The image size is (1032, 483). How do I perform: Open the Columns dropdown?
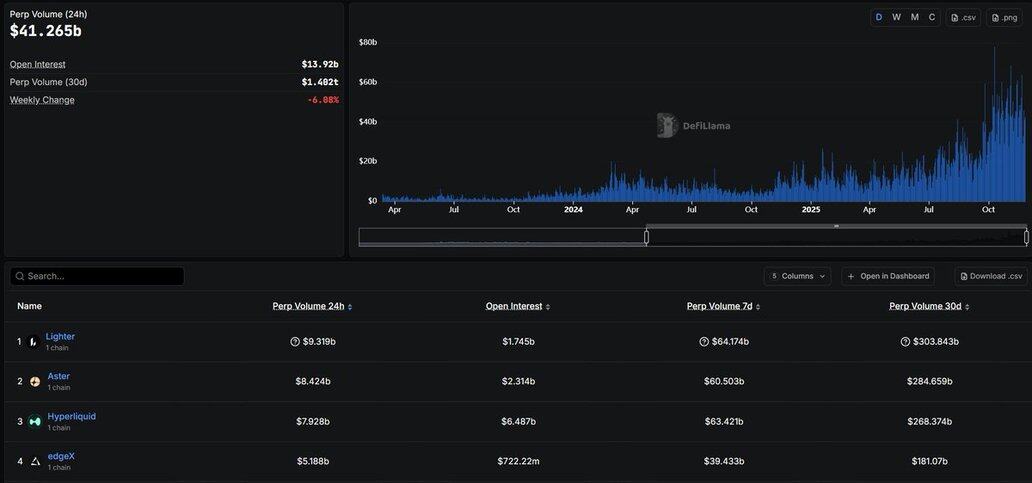coord(797,276)
